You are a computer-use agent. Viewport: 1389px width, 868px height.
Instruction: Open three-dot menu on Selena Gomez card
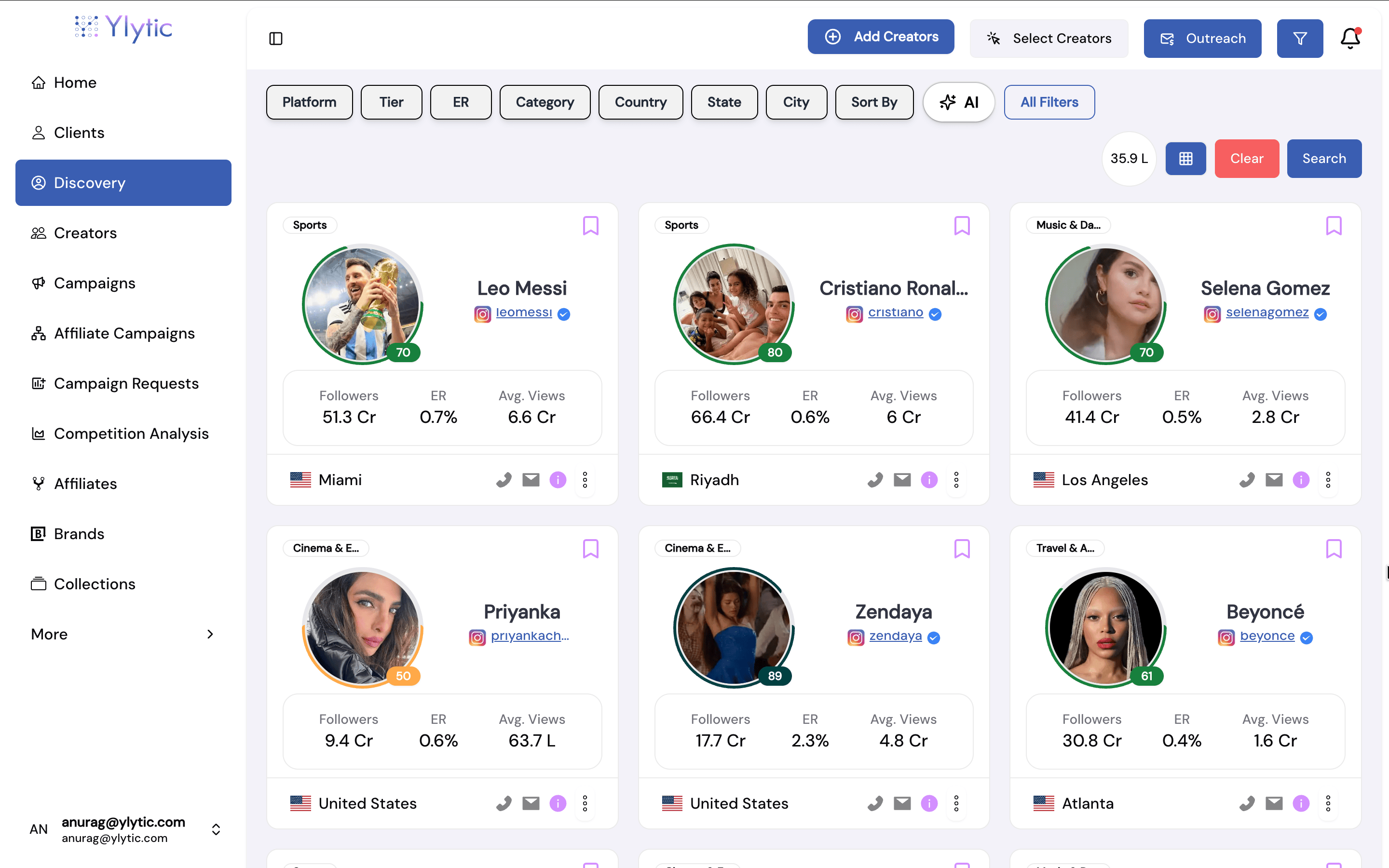click(1328, 480)
